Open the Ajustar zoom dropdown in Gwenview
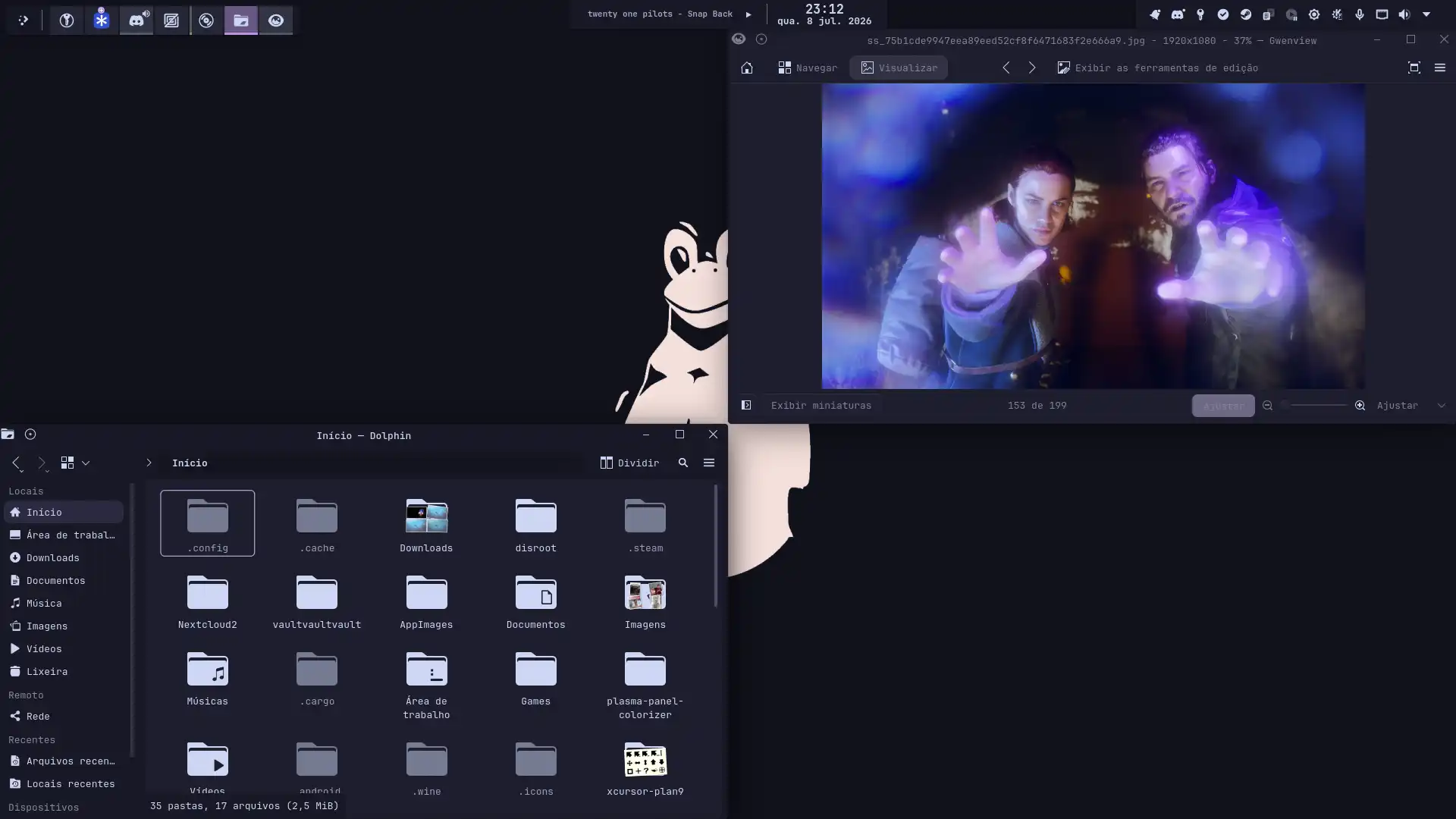The width and height of the screenshot is (1456, 819). (1411, 406)
